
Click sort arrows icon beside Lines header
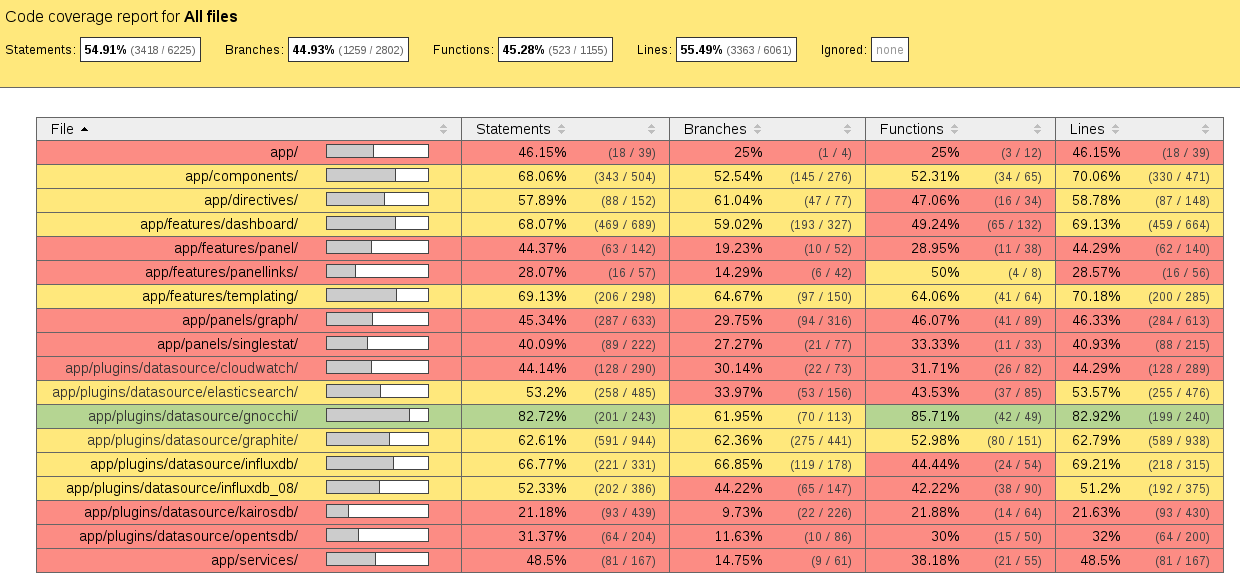tap(1116, 129)
